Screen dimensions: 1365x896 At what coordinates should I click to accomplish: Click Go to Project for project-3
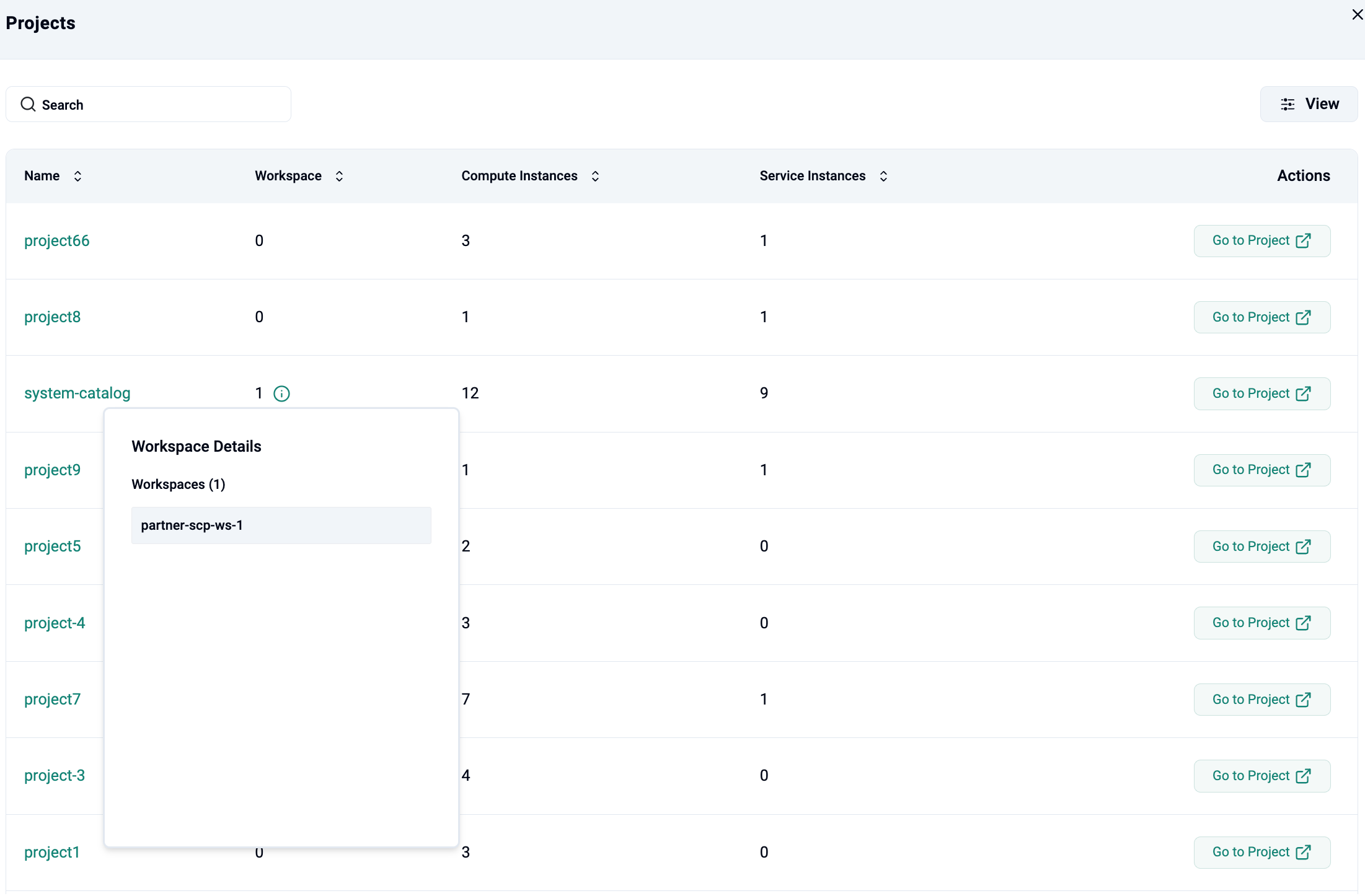(1261, 776)
